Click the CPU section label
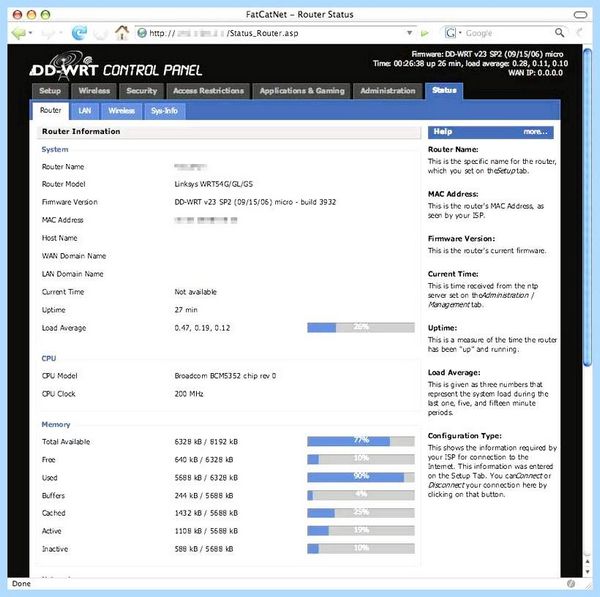The image size is (600, 597). tap(49, 358)
